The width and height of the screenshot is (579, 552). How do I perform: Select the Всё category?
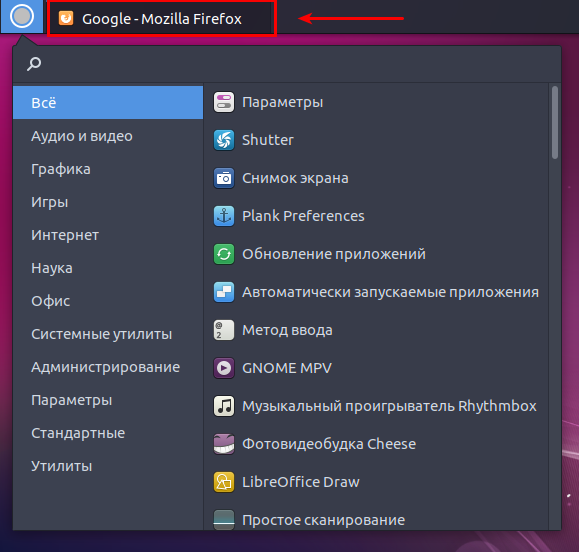click(108, 103)
